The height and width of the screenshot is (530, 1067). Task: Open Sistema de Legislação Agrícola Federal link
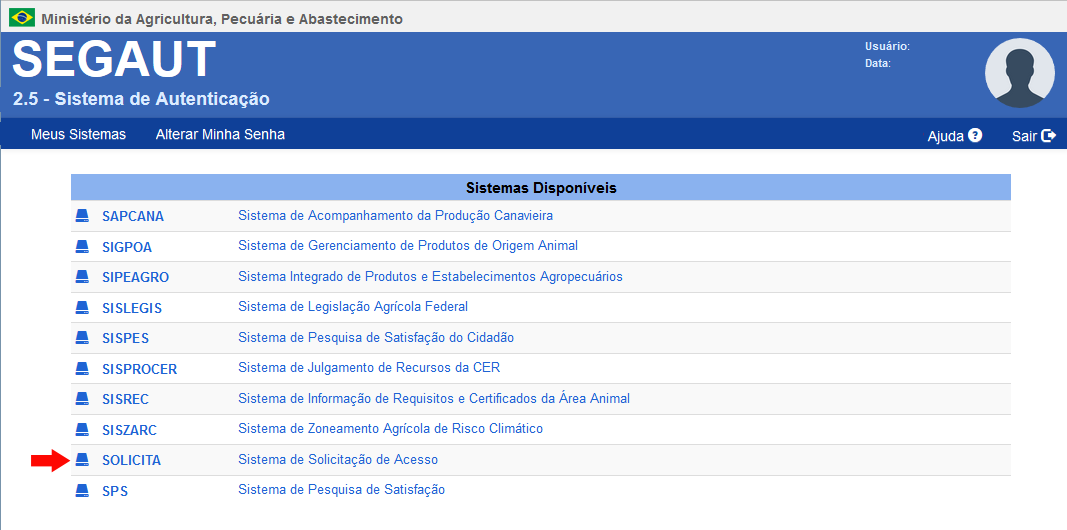point(353,307)
